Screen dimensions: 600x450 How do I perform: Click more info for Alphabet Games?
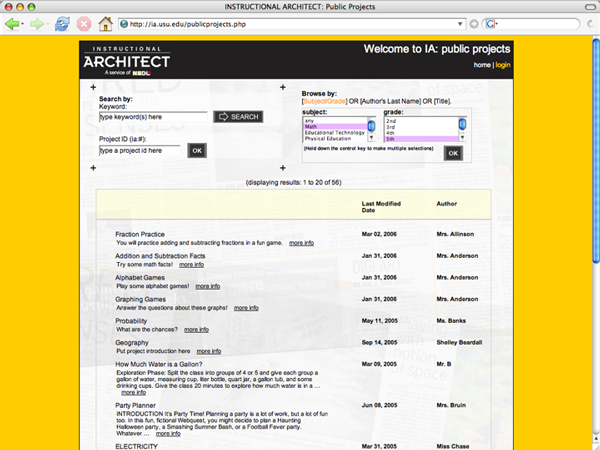(208, 286)
